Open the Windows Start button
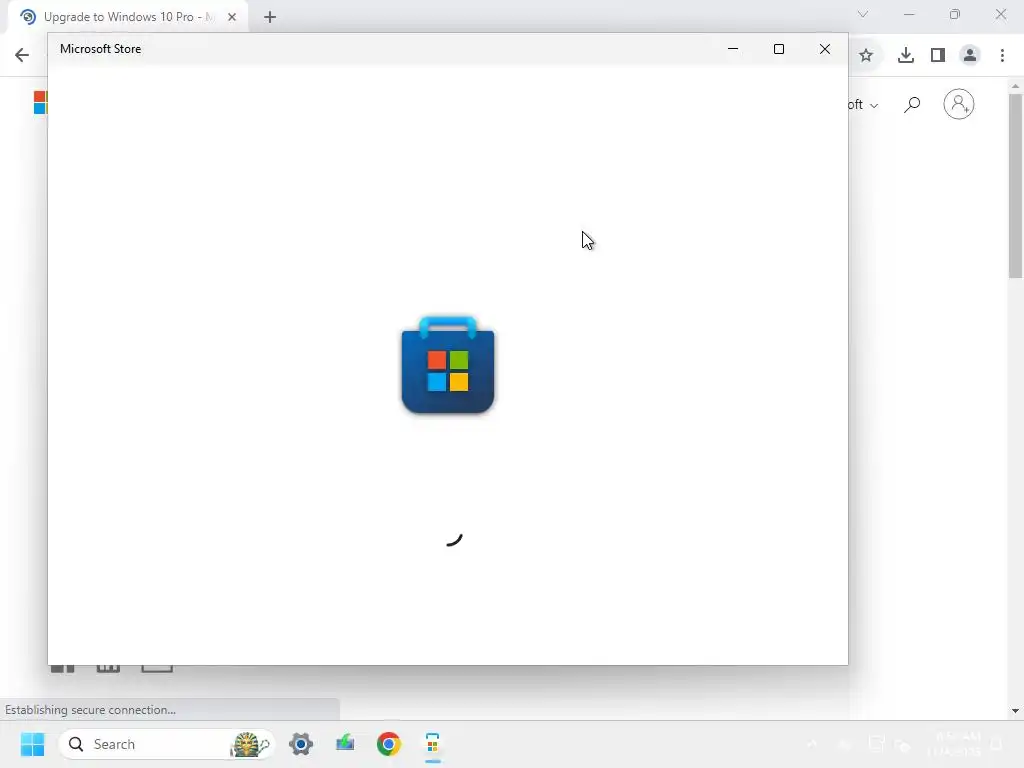The width and height of the screenshot is (1024, 768). click(x=32, y=744)
